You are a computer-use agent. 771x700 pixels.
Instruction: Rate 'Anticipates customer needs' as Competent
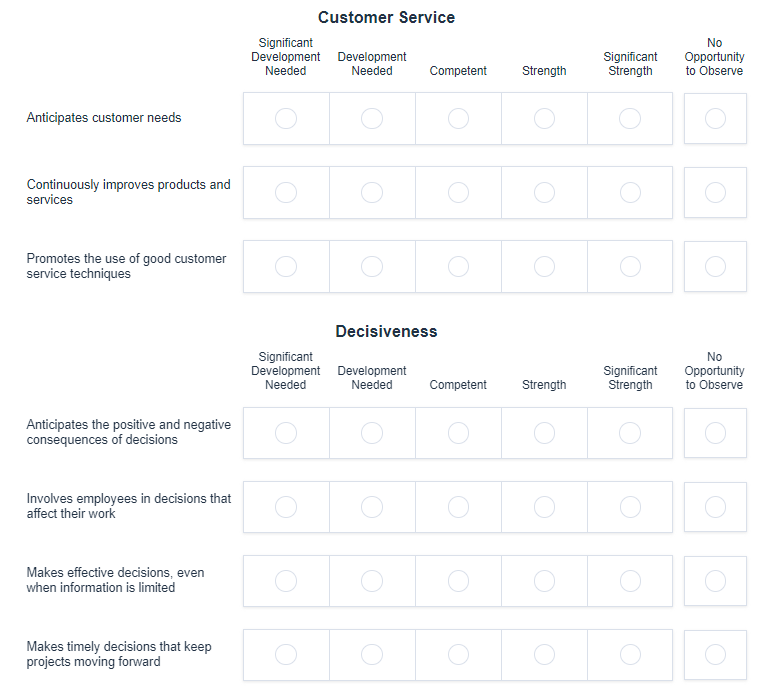[458, 119]
